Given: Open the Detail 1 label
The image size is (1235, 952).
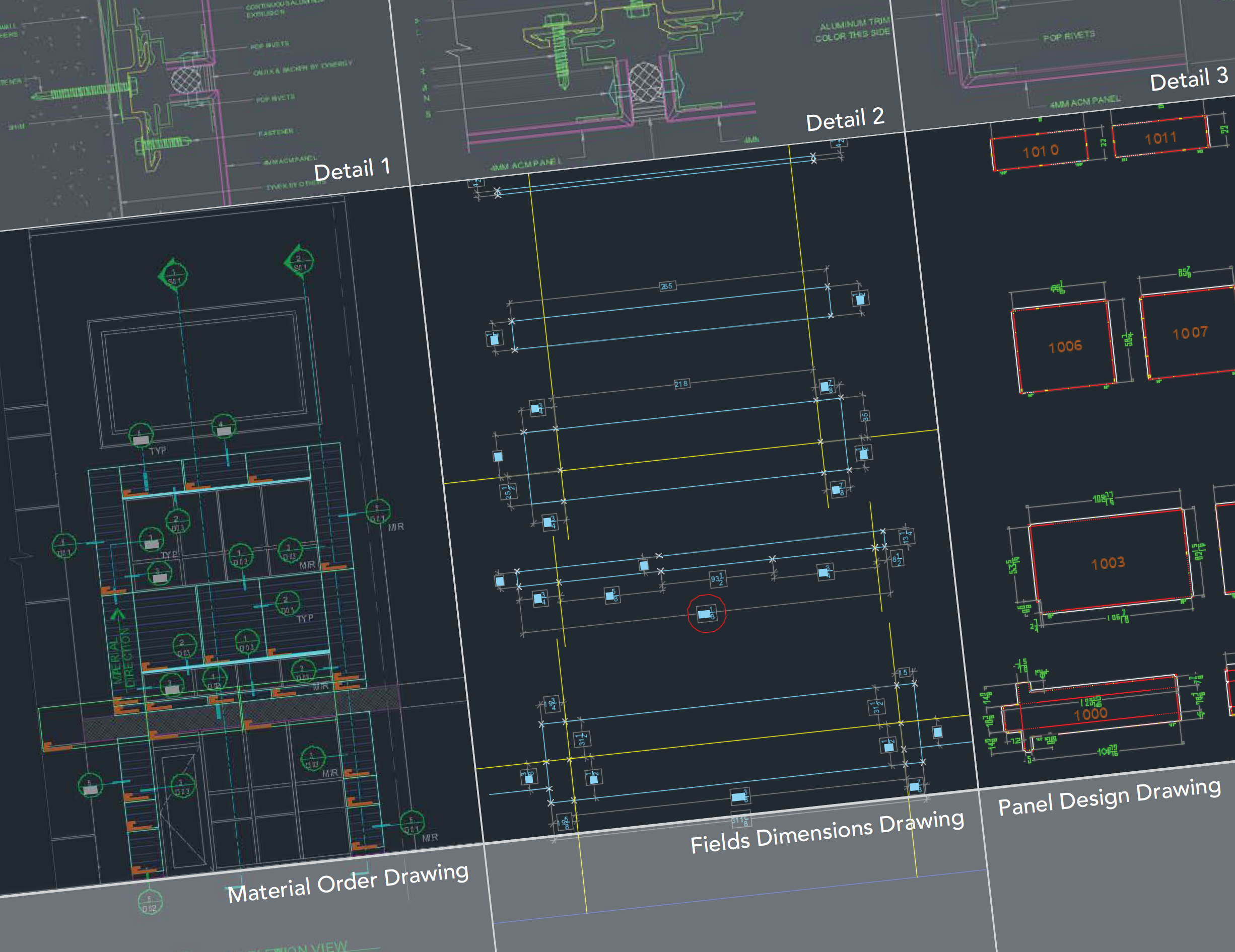Looking at the screenshot, I should (x=352, y=170).
